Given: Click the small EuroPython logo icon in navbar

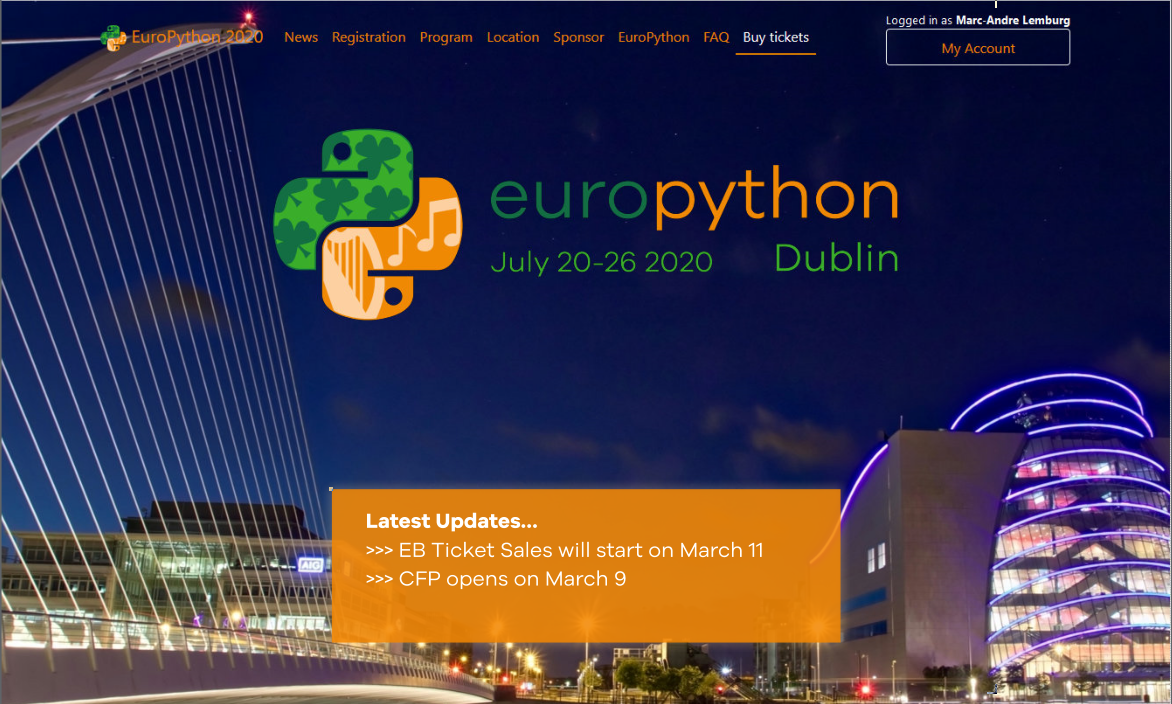Looking at the screenshot, I should pyautogui.click(x=113, y=38).
